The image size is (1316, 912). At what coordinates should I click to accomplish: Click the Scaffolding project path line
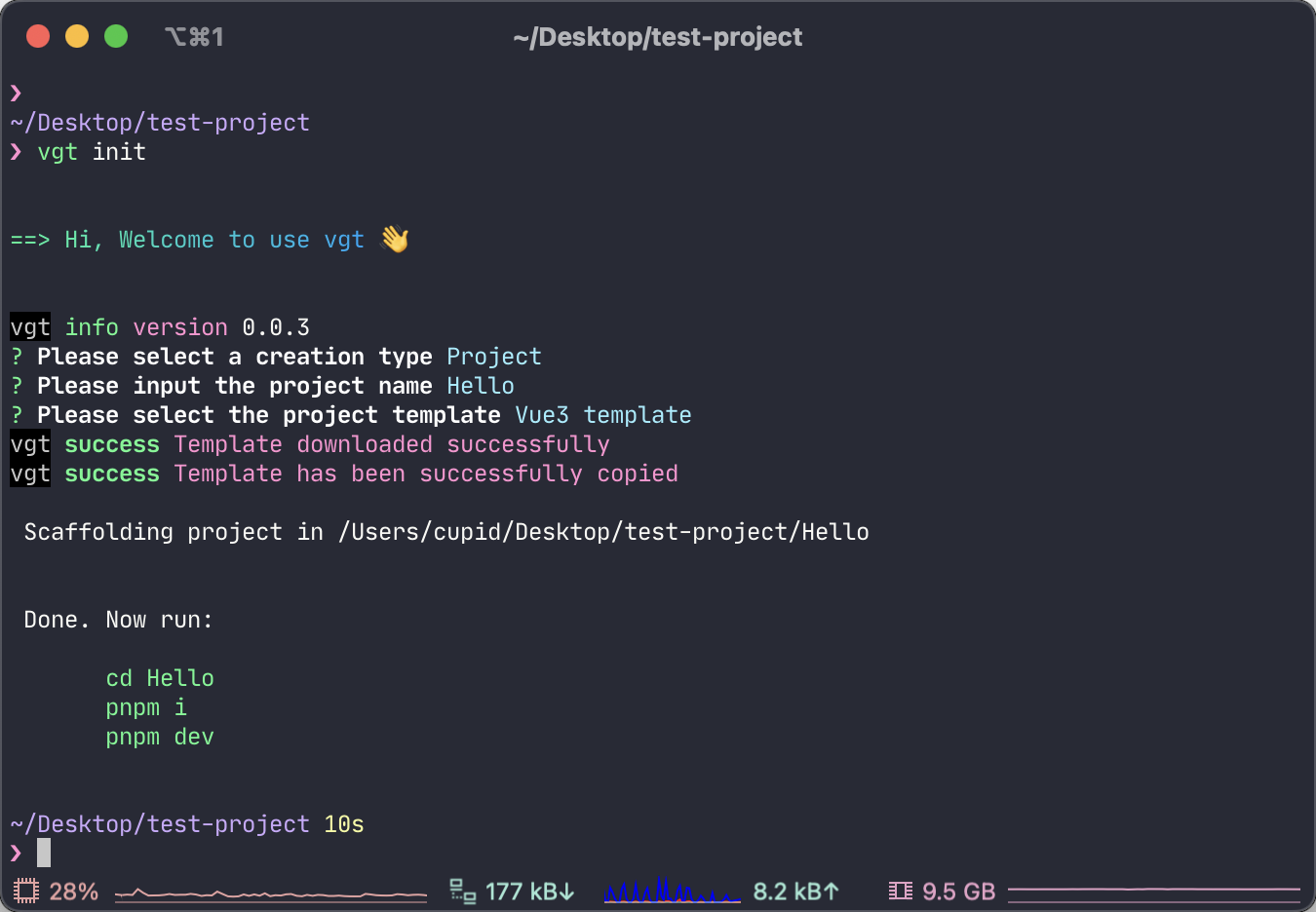coord(446,532)
